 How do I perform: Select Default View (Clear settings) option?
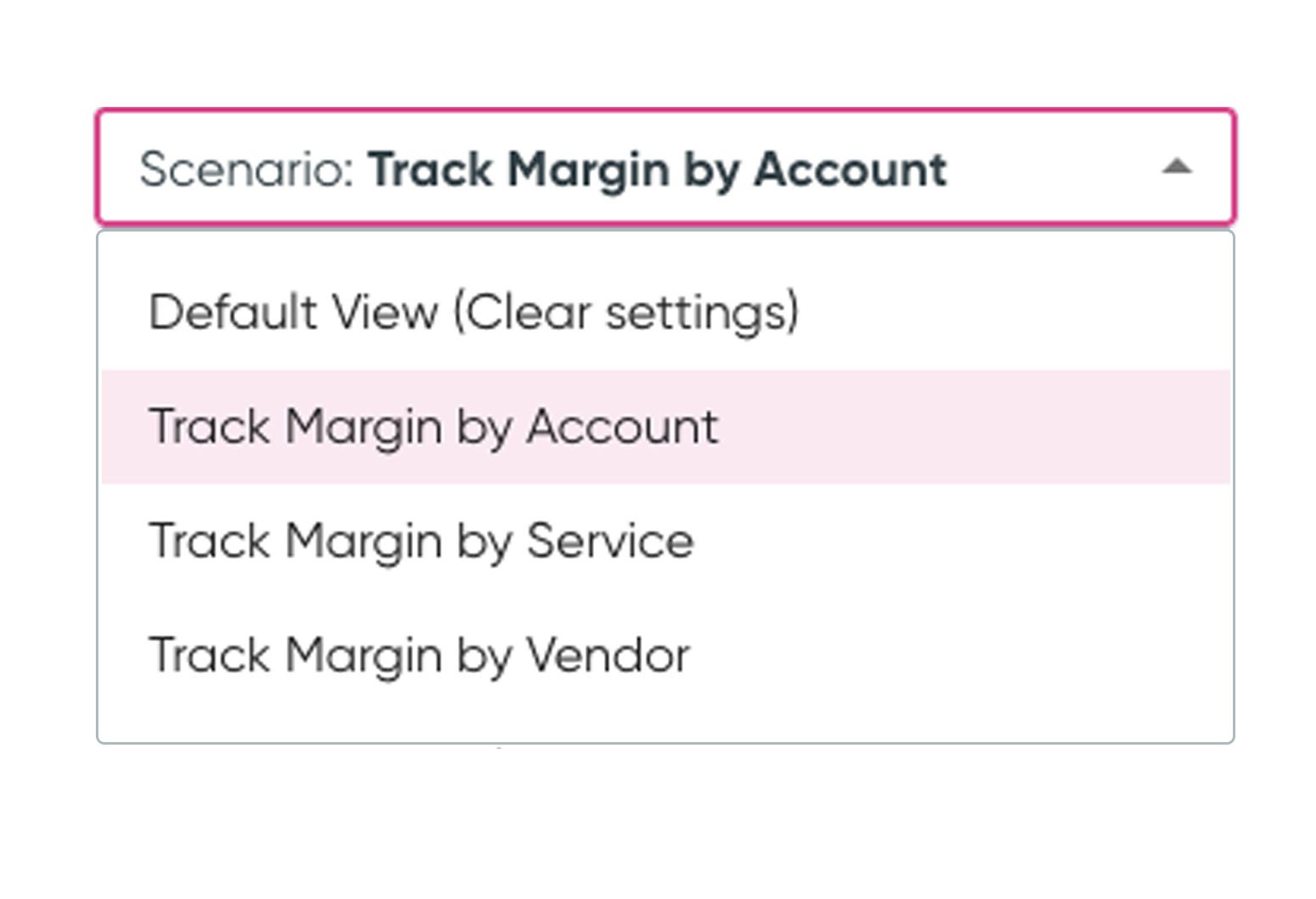click(473, 312)
